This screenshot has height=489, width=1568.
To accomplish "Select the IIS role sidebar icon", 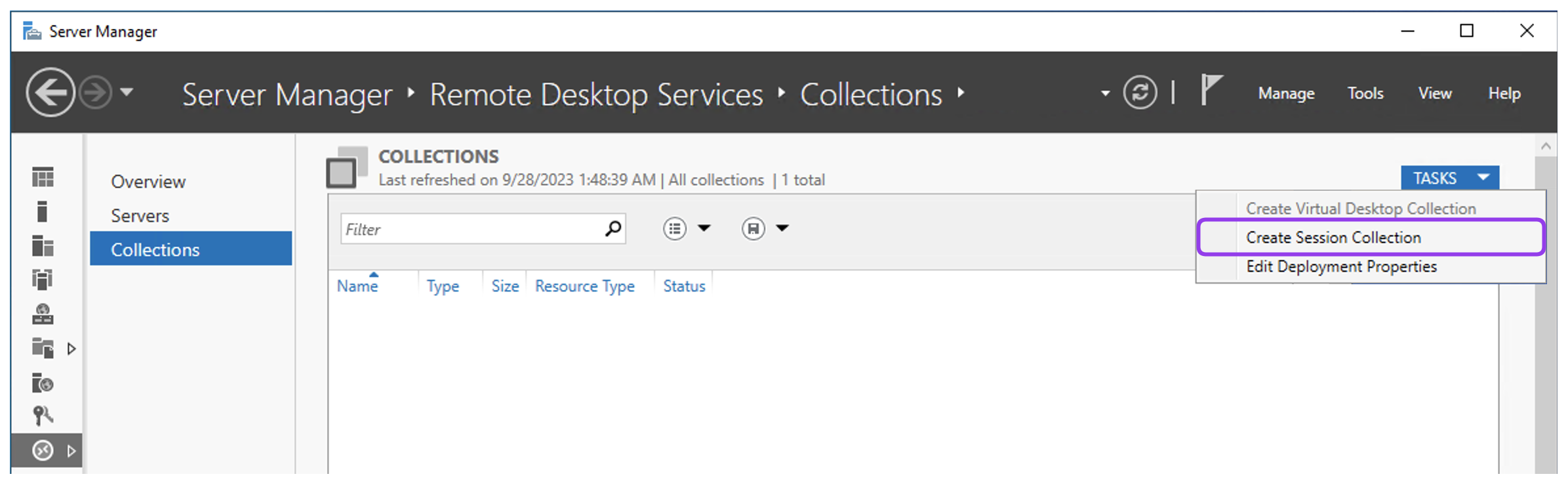I will tap(43, 382).
